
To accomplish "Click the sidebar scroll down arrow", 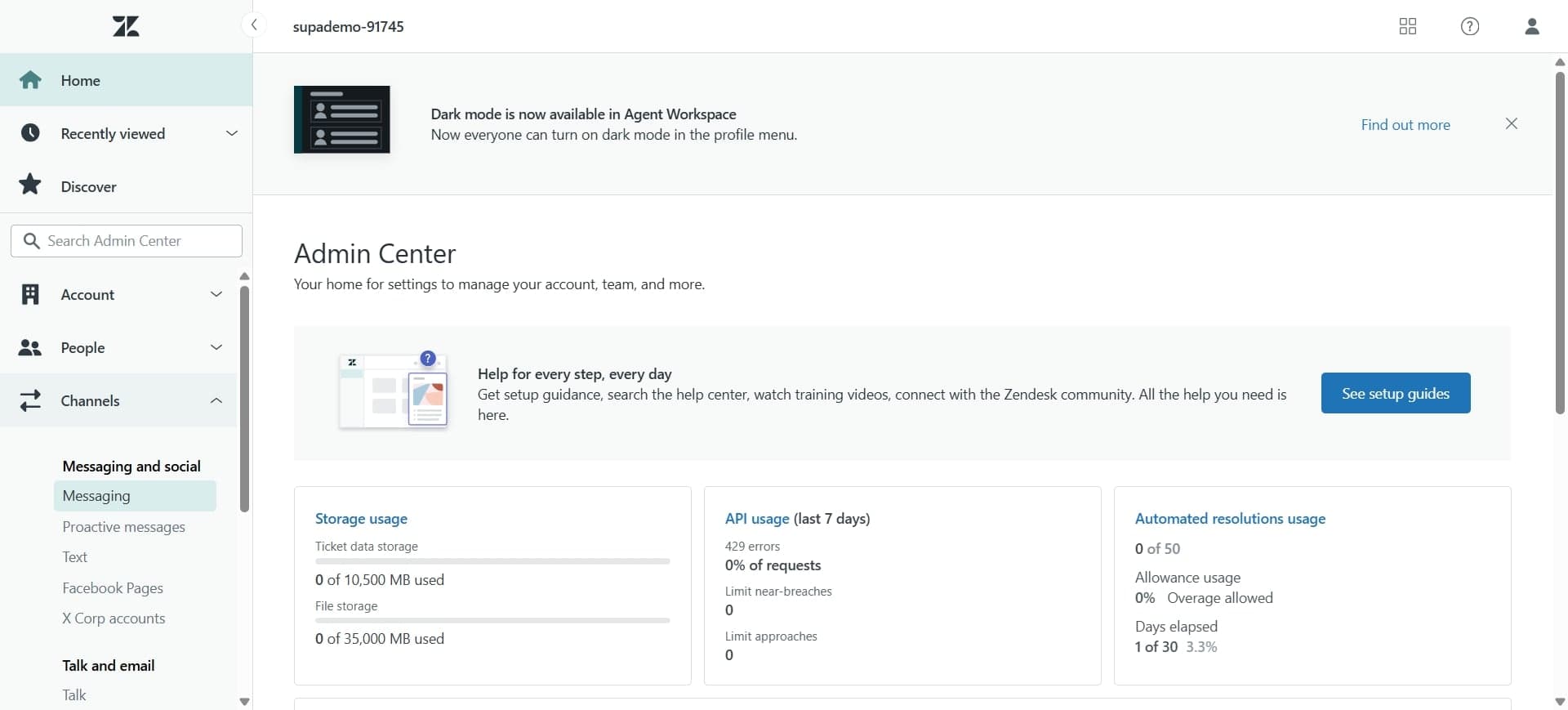I will coord(244,701).
